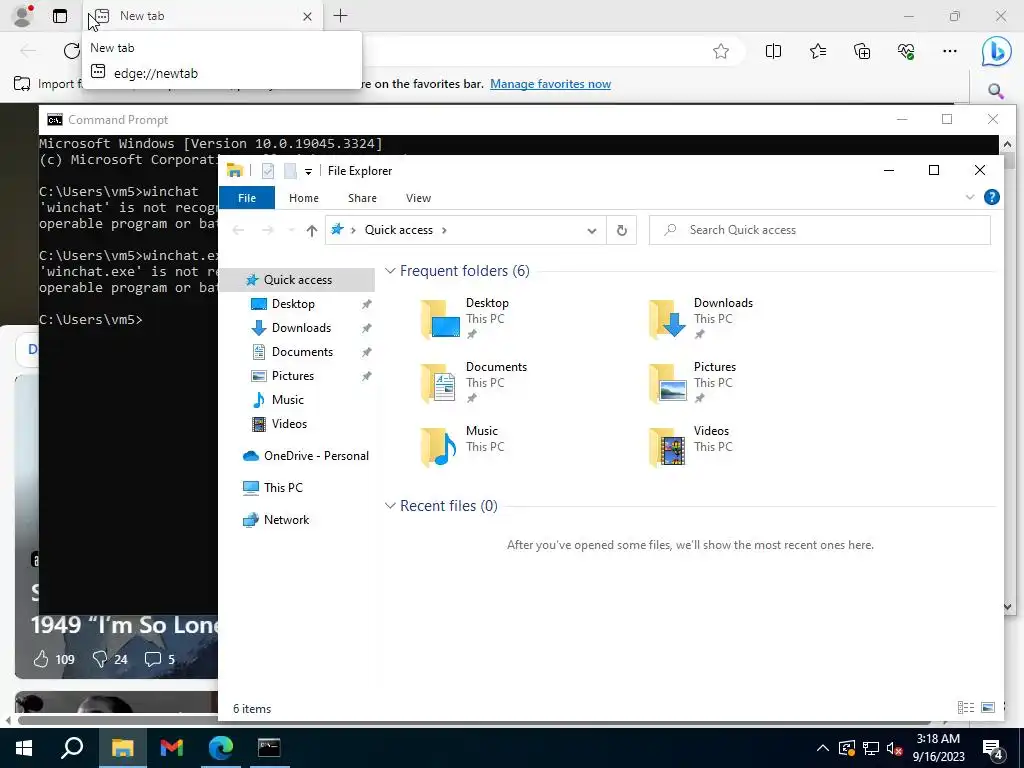Click File Explorer New folder quick access icon

(290, 171)
